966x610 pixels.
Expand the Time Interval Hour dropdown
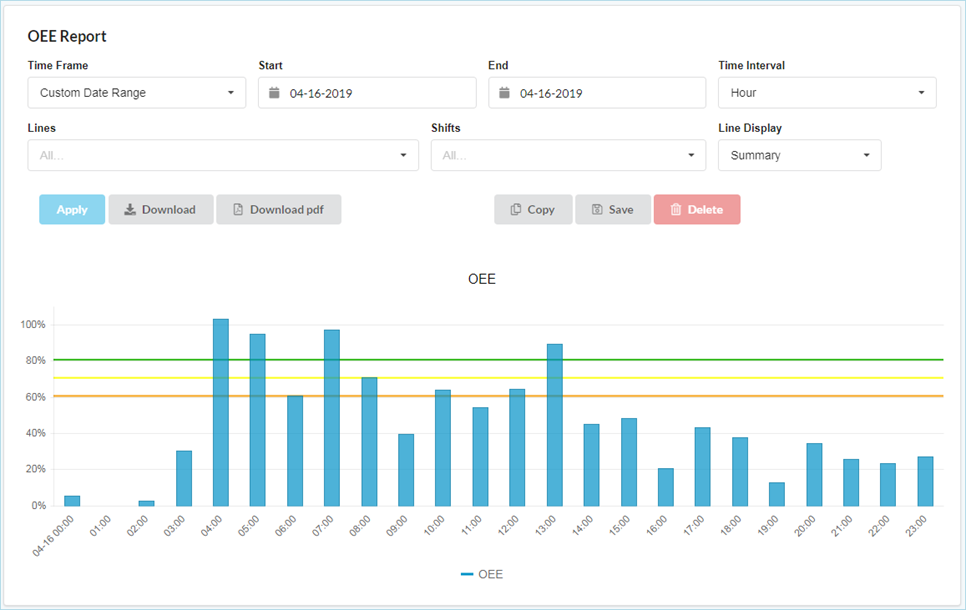point(827,93)
